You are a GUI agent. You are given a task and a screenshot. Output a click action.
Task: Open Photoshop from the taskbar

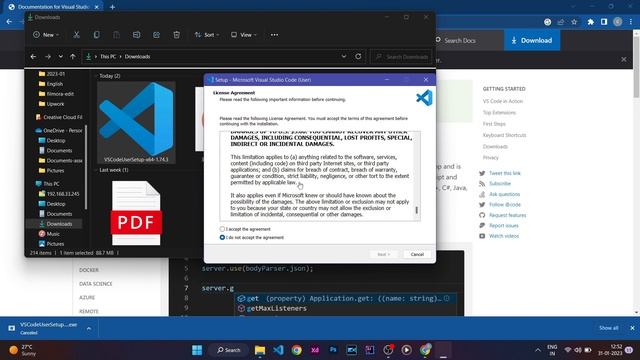333,350
